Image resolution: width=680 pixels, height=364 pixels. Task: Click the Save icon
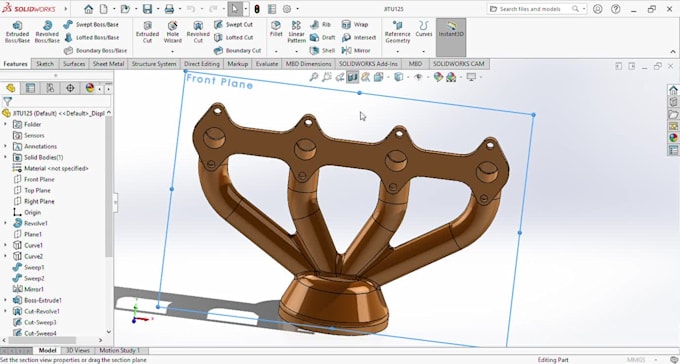coord(147,9)
